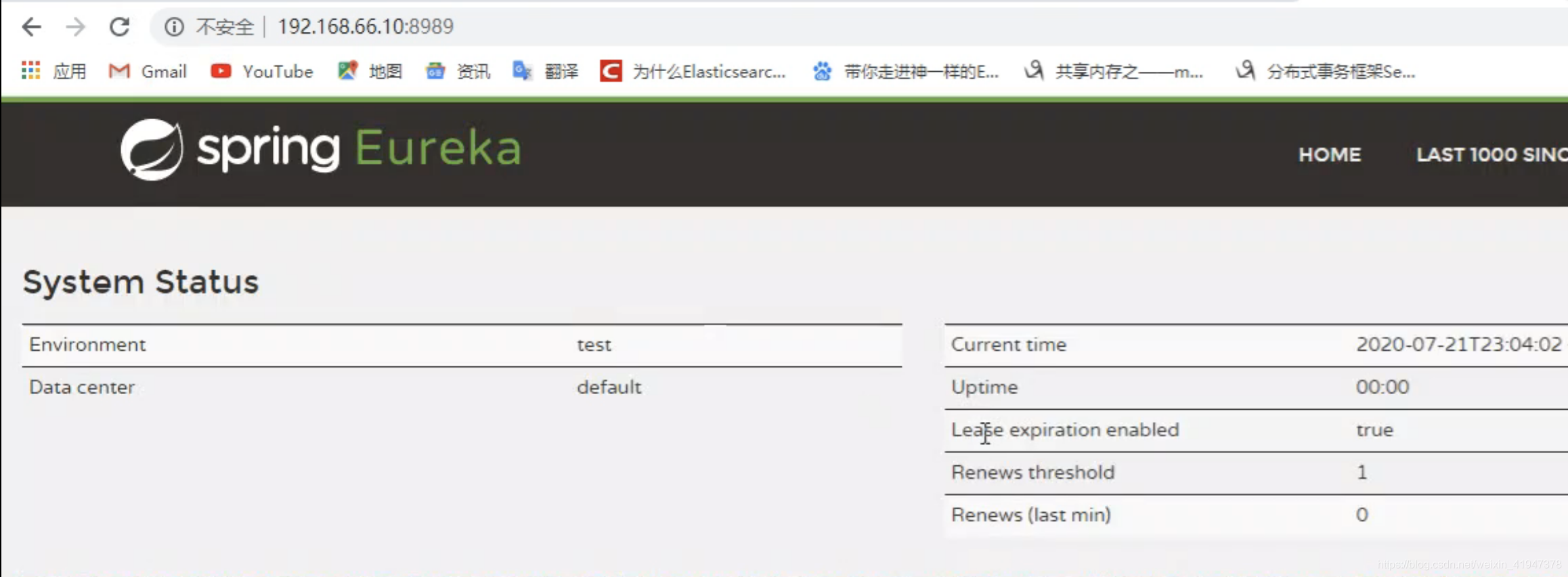Open the 地图 bookmark
Viewport: 1568px width, 577px height.
pyautogui.click(x=386, y=71)
